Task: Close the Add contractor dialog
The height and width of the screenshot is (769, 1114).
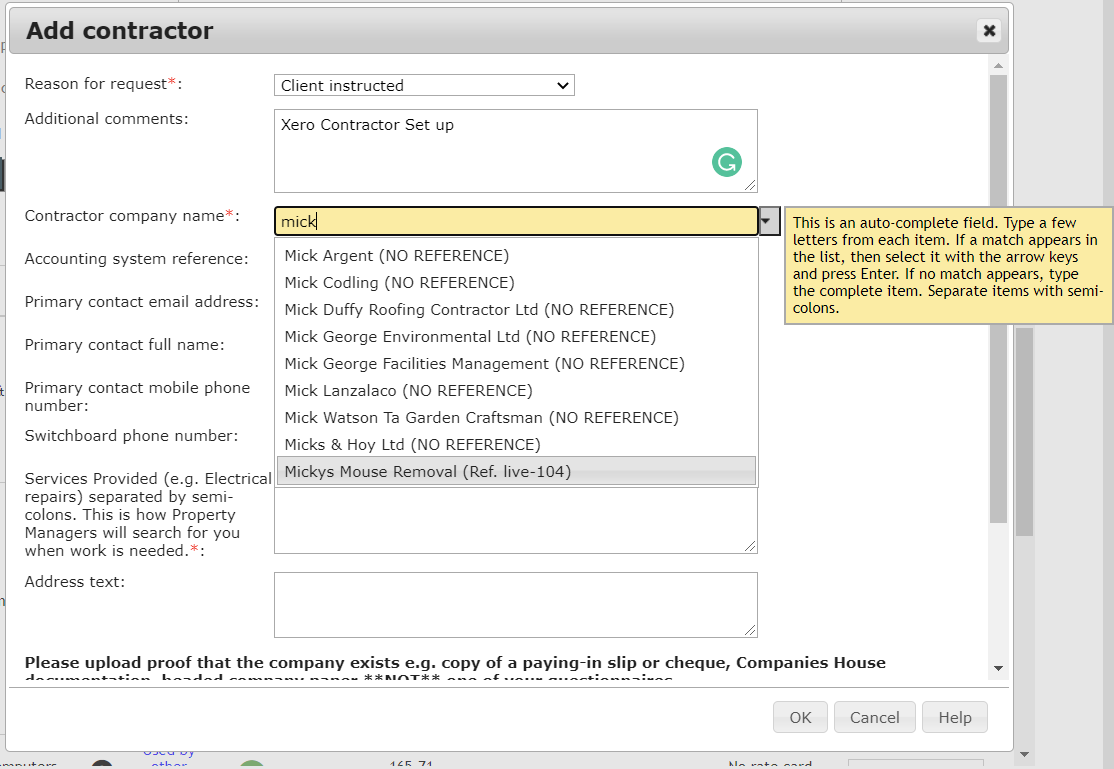Action: click(989, 31)
